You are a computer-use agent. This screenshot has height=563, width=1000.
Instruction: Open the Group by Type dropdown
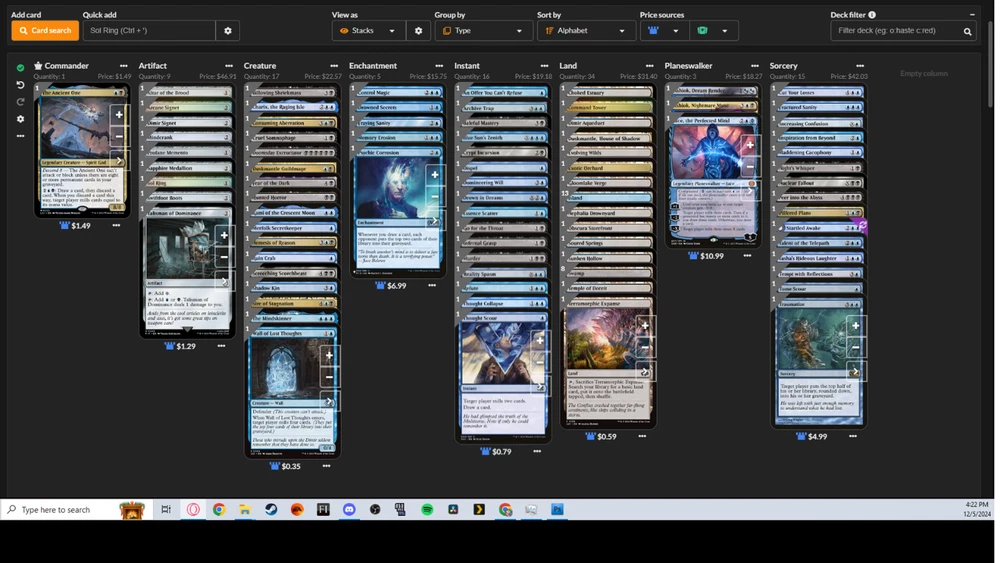pyautogui.click(x=483, y=31)
